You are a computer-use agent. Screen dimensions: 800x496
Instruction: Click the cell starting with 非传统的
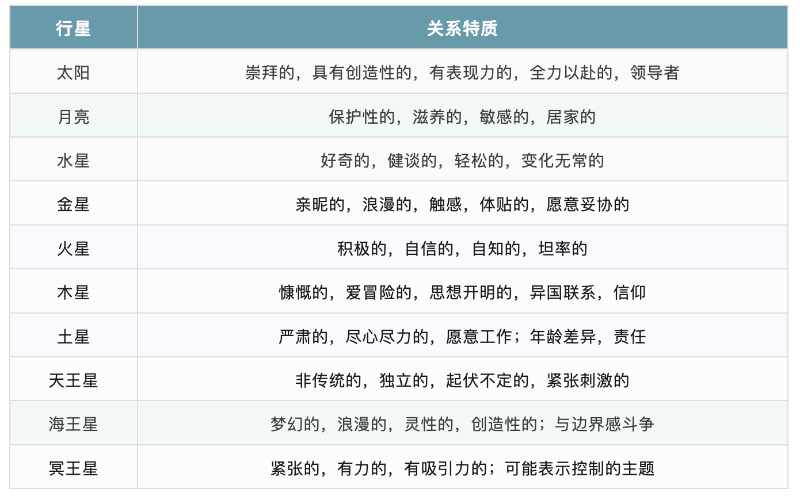462,381
